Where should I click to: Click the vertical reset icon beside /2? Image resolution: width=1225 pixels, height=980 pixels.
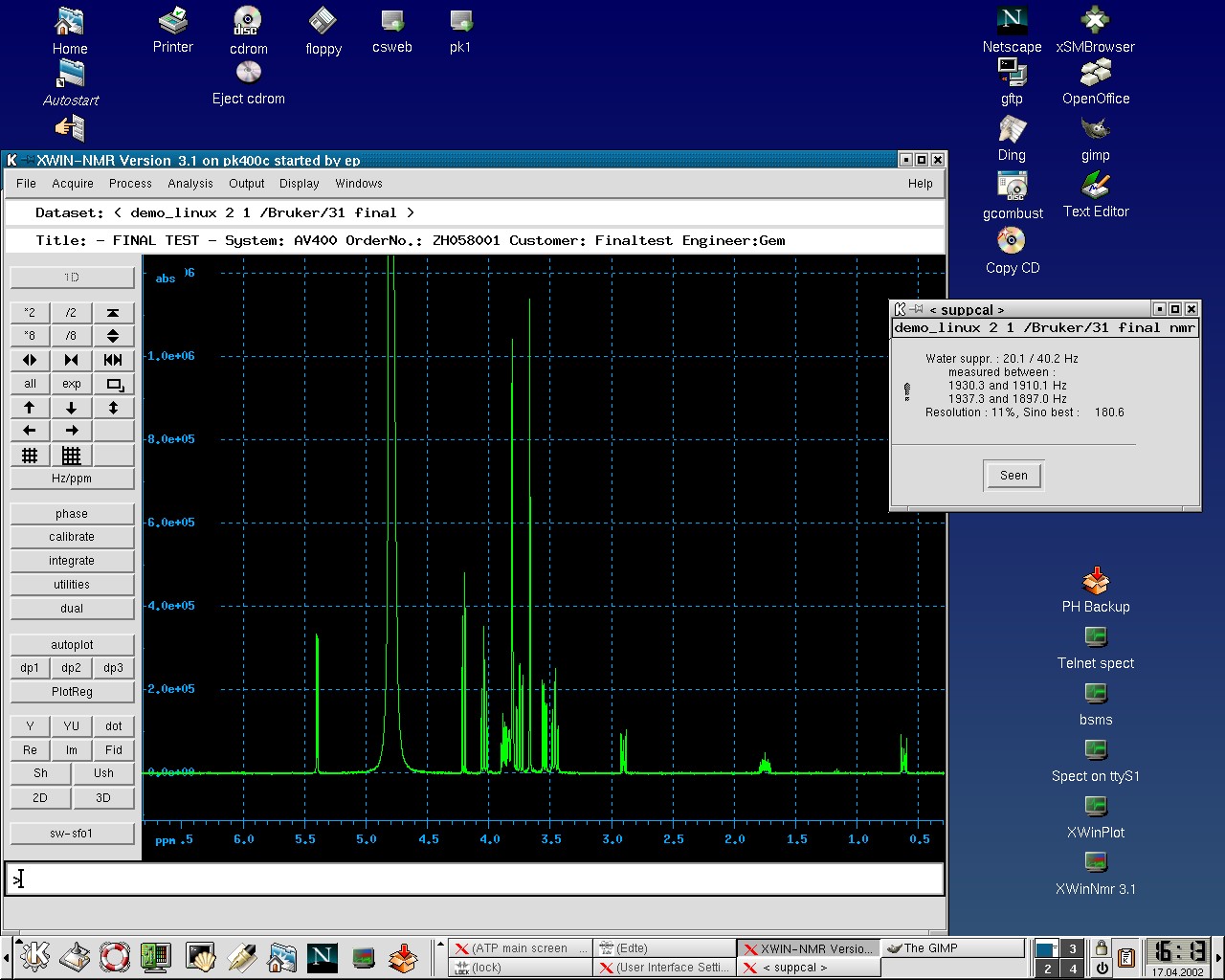click(113, 313)
